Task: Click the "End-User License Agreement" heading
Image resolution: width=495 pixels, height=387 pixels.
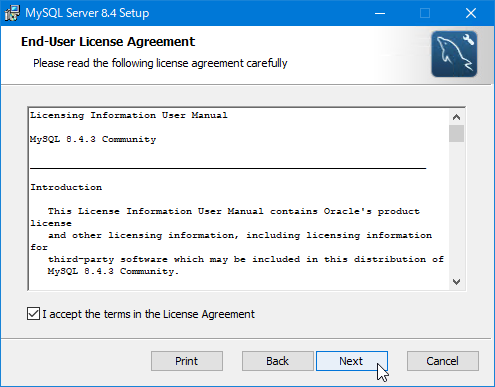Action: (108, 42)
